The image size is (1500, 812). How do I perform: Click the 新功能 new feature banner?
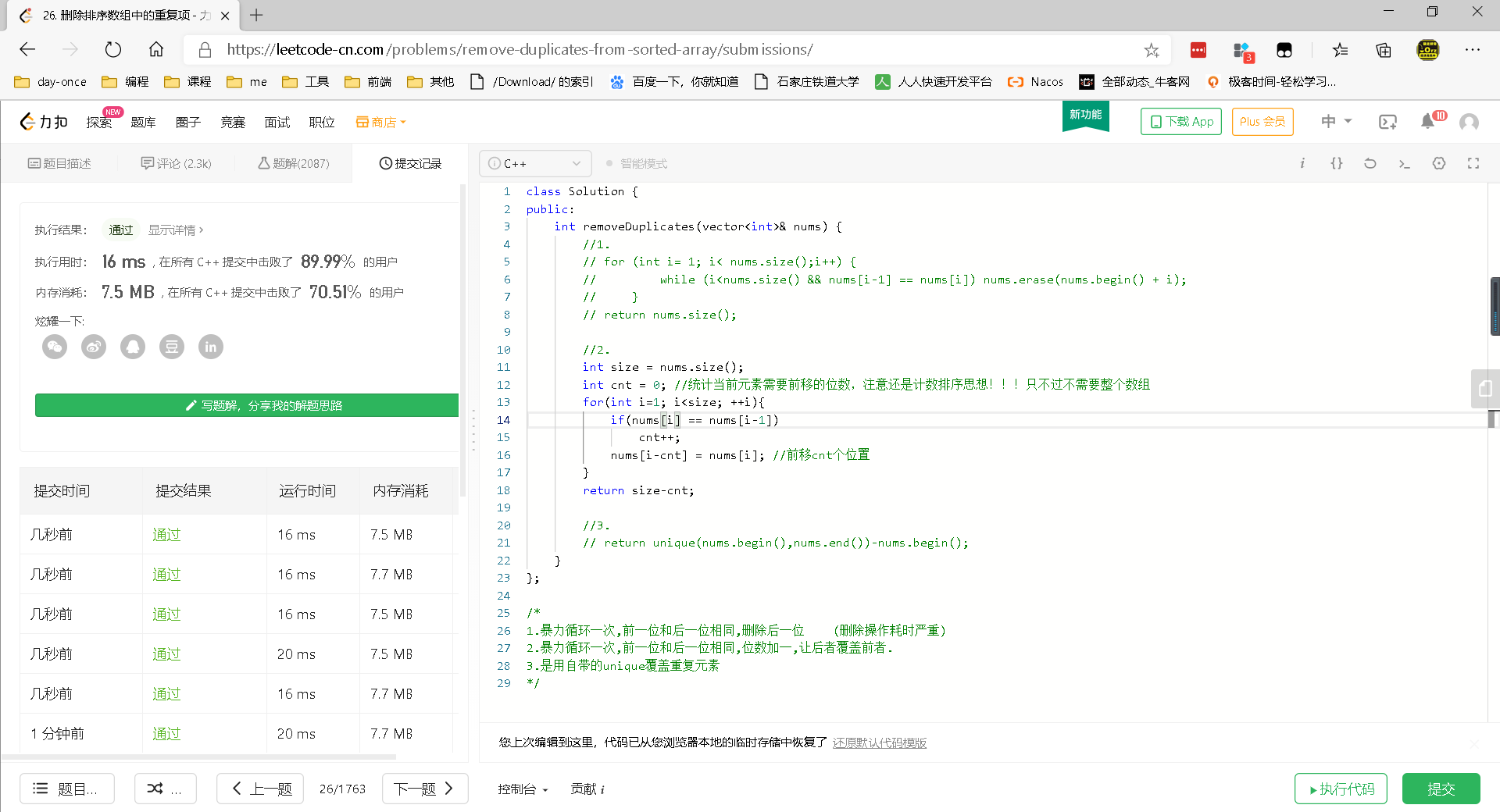(x=1086, y=116)
